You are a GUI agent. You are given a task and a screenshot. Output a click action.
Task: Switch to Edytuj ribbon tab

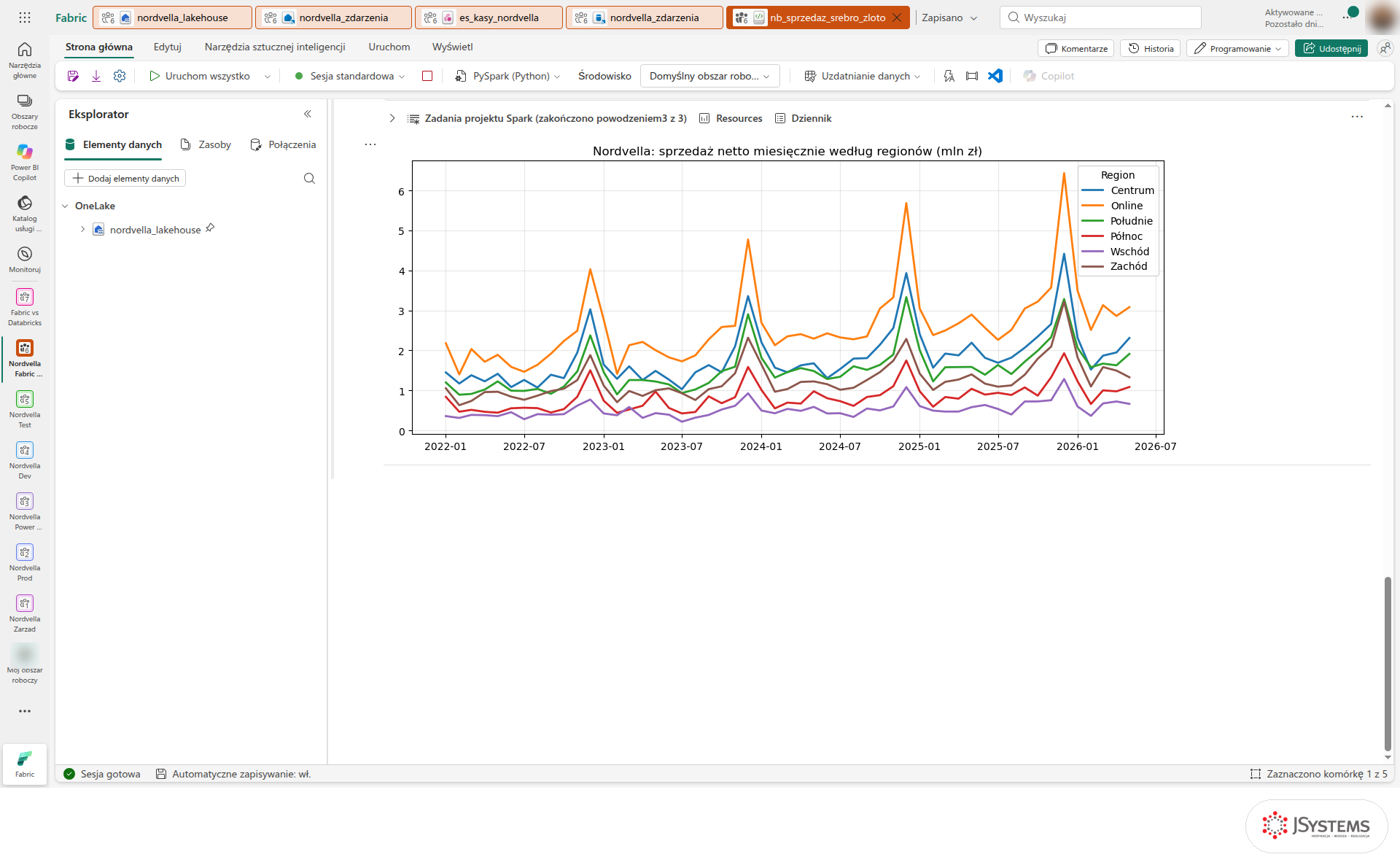167,47
